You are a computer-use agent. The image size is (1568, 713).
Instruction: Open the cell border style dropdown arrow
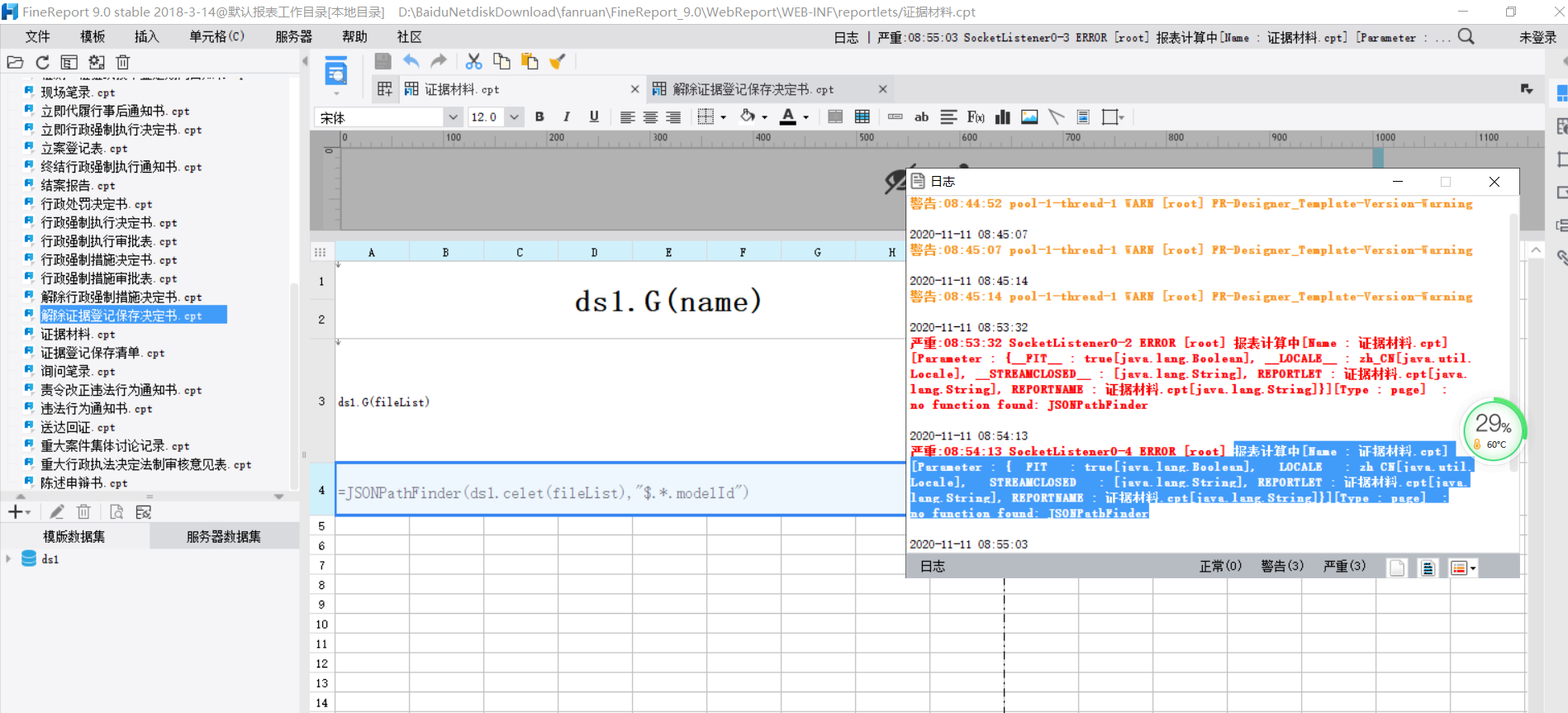(x=724, y=117)
